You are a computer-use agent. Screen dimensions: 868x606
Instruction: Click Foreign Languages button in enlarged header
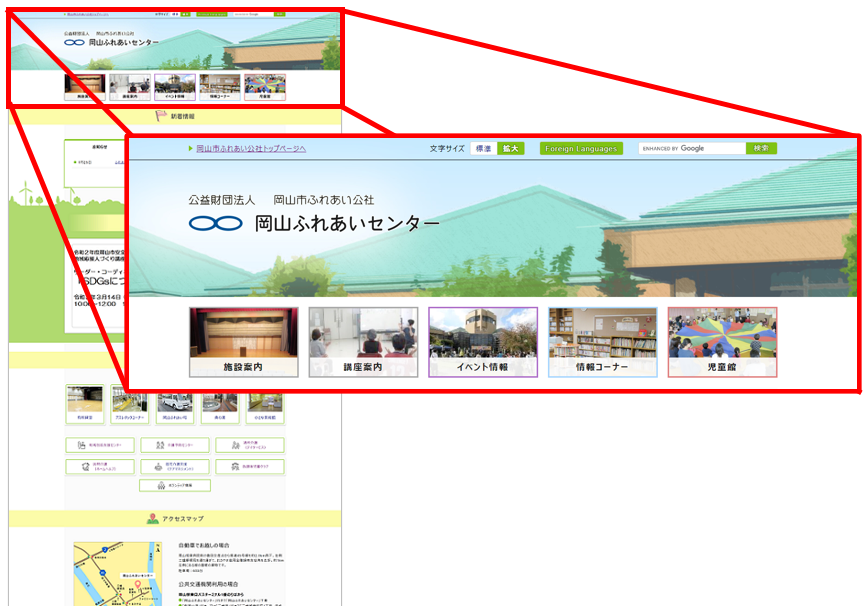[581, 148]
